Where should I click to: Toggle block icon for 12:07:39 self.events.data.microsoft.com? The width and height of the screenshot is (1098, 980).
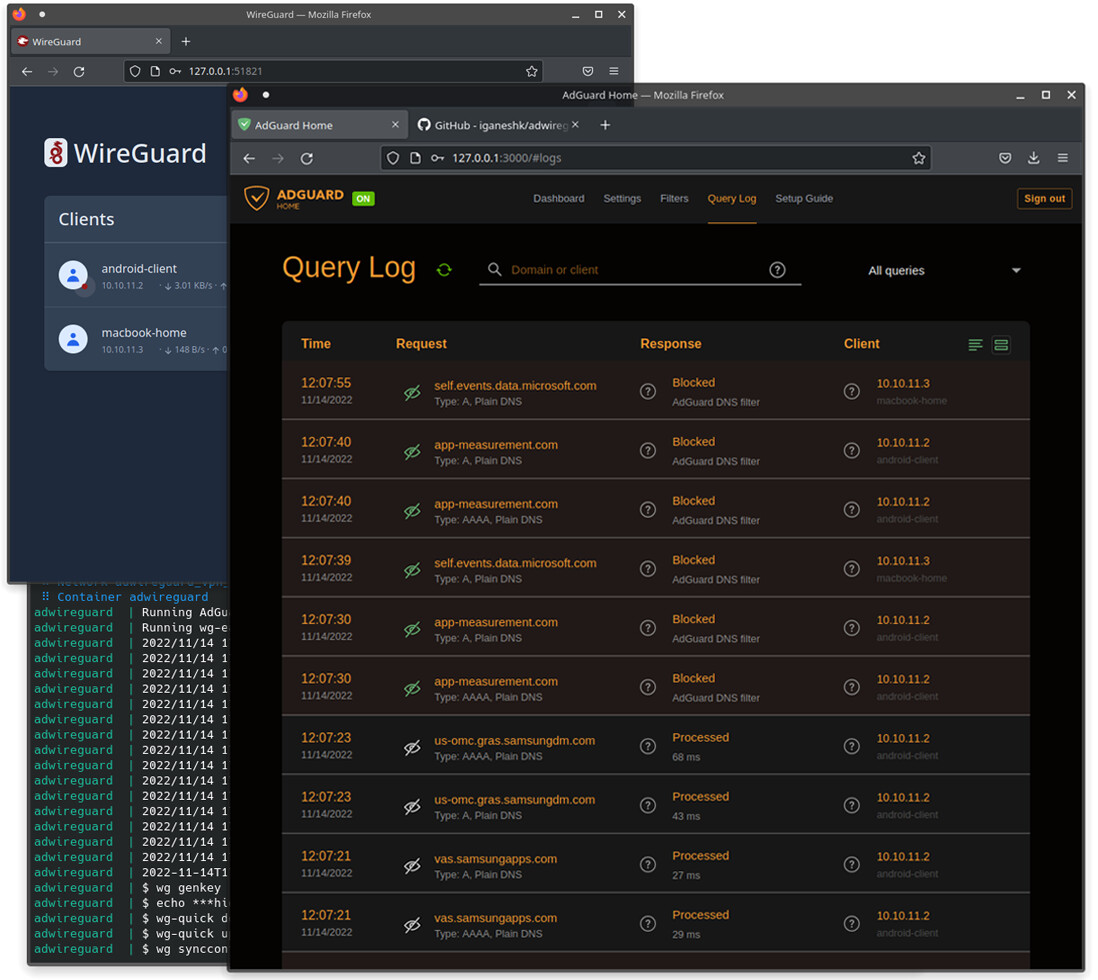pos(412,571)
